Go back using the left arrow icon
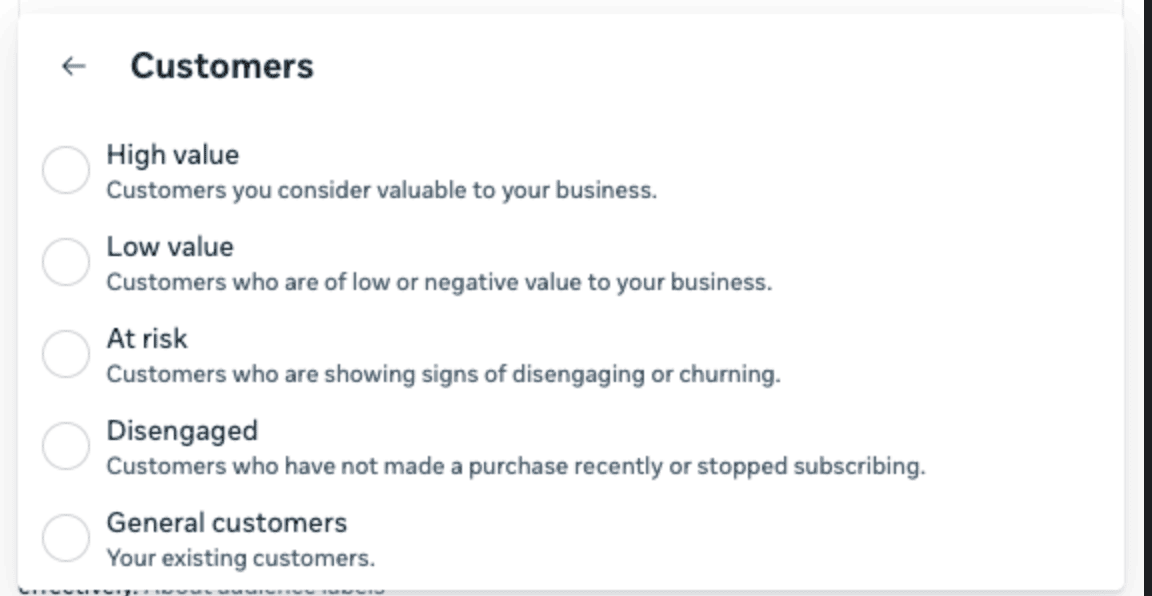The image size is (1152, 596). (x=73, y=67)
